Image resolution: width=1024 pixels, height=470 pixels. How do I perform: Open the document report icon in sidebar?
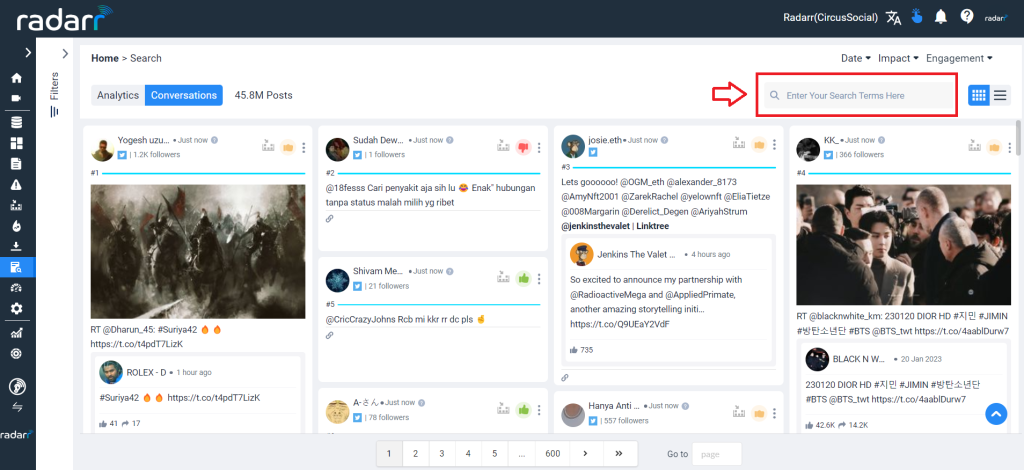pos(16,164)
